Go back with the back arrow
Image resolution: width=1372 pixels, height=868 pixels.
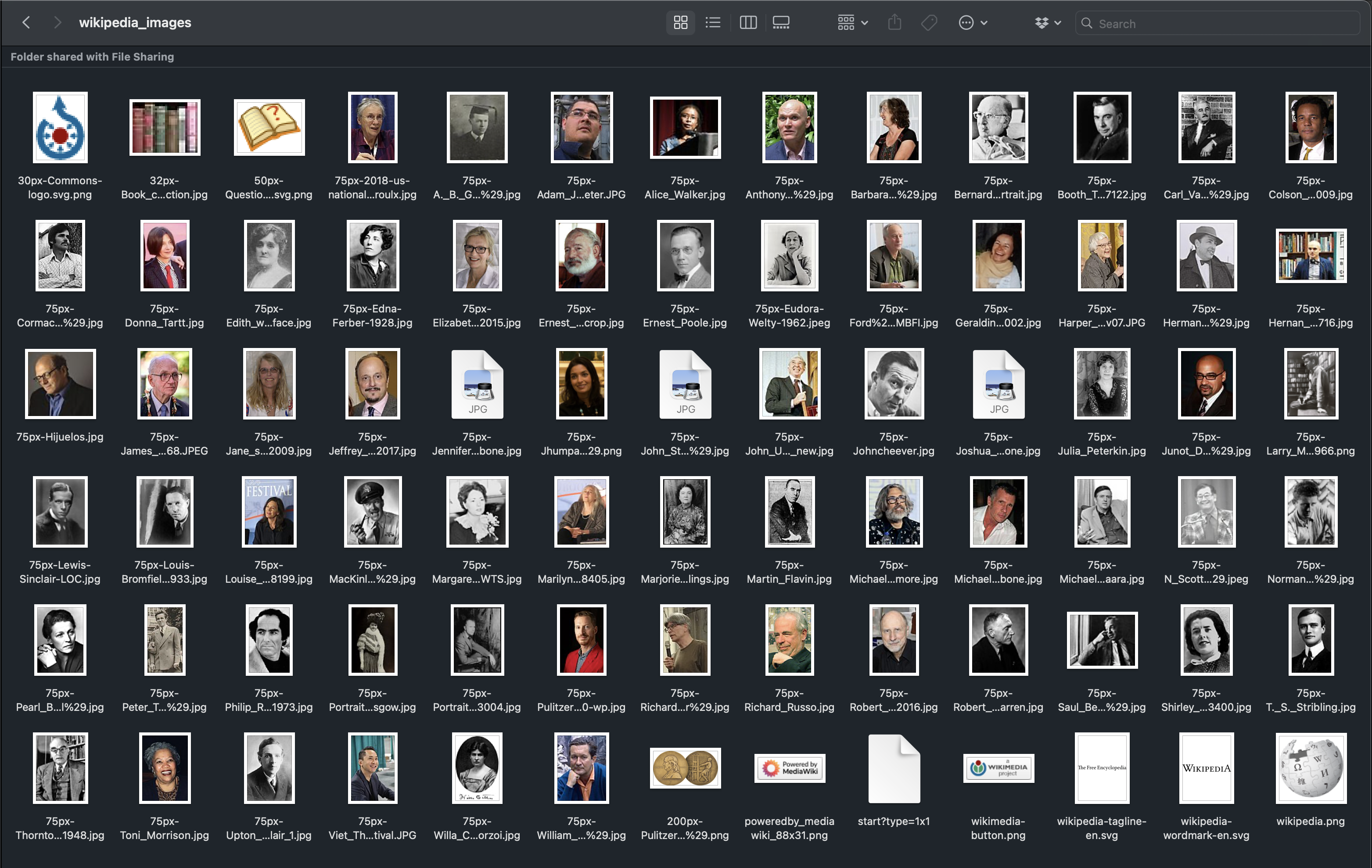[x=26, y=23]
